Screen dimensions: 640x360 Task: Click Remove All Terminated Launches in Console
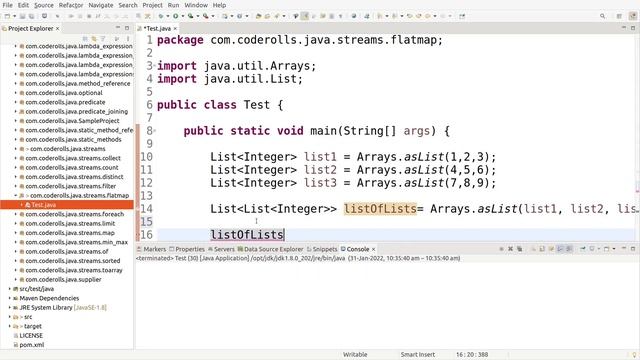point(519,249)
